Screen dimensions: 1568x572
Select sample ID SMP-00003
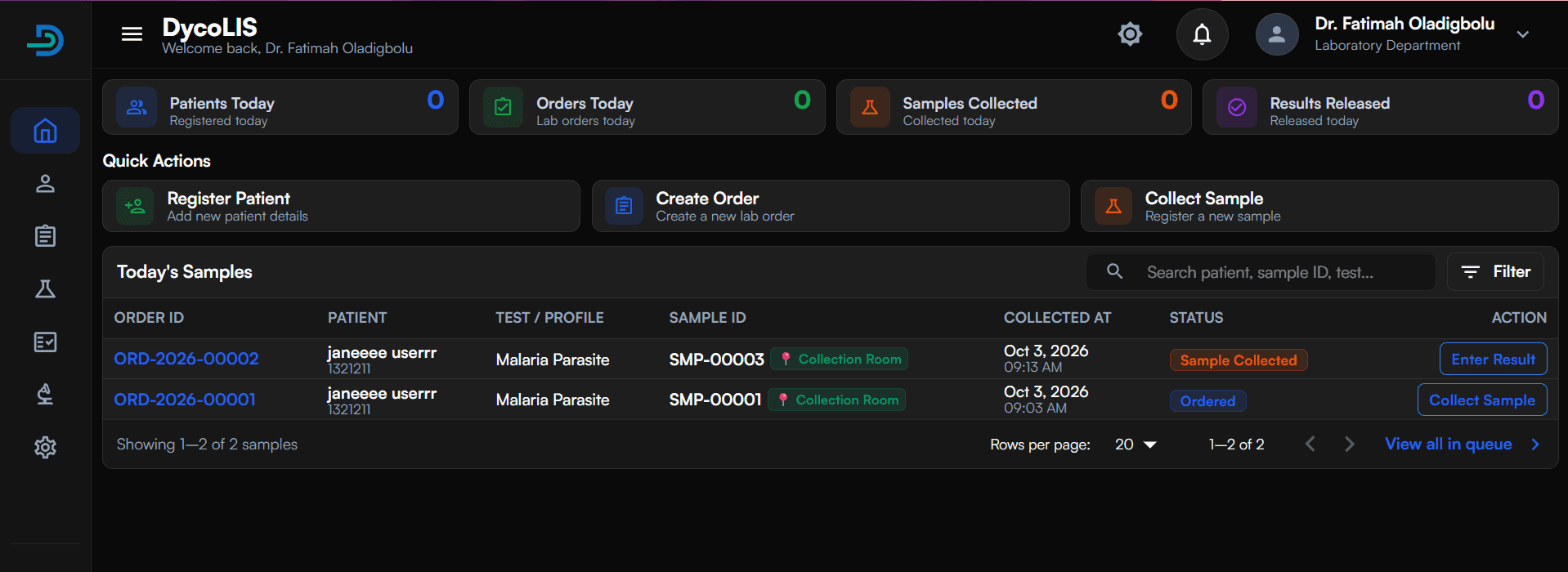716,360
